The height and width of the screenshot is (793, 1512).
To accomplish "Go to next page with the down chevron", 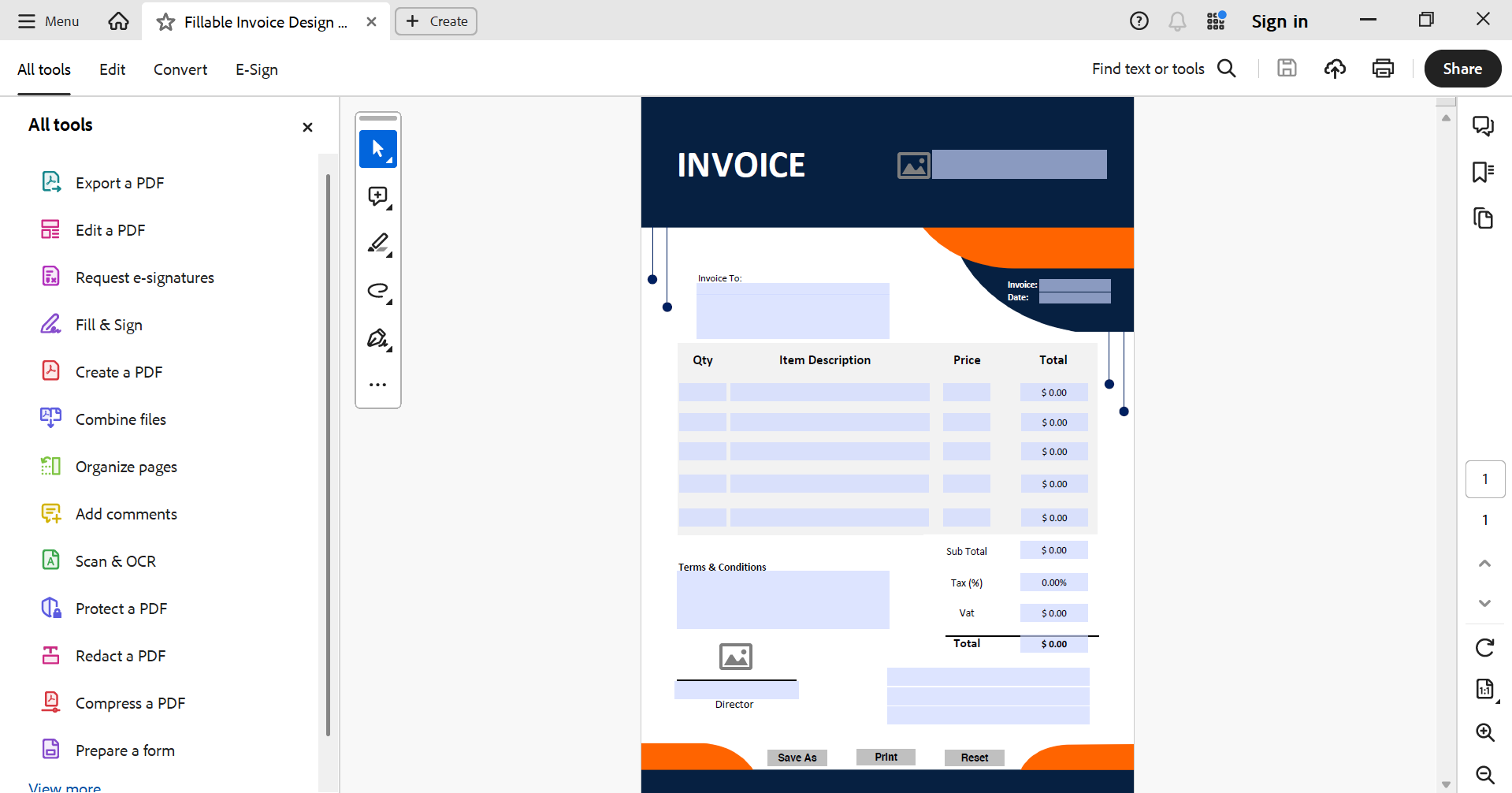I will pos(1484,603).
